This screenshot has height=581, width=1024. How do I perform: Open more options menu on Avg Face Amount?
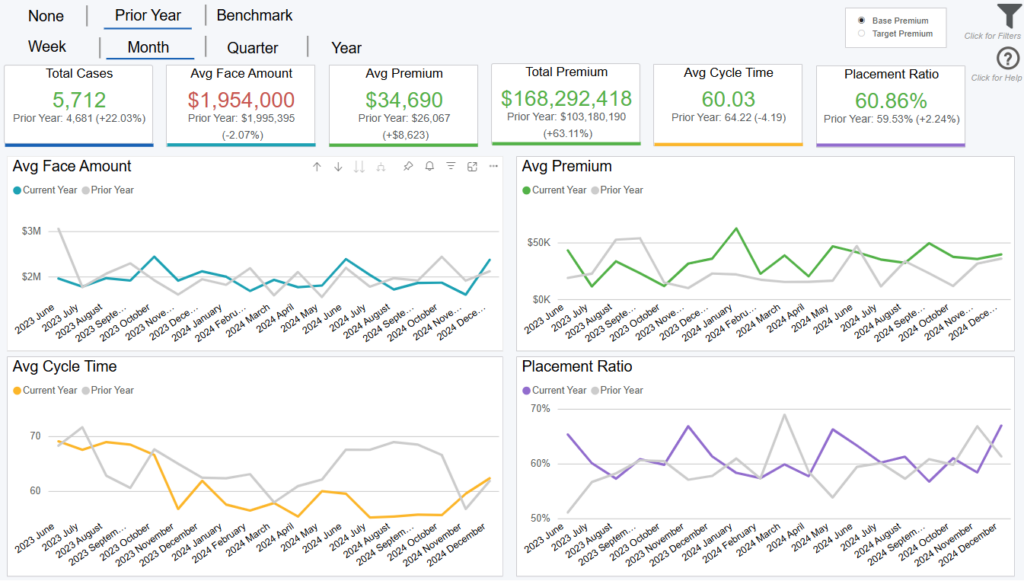(493, 167)
